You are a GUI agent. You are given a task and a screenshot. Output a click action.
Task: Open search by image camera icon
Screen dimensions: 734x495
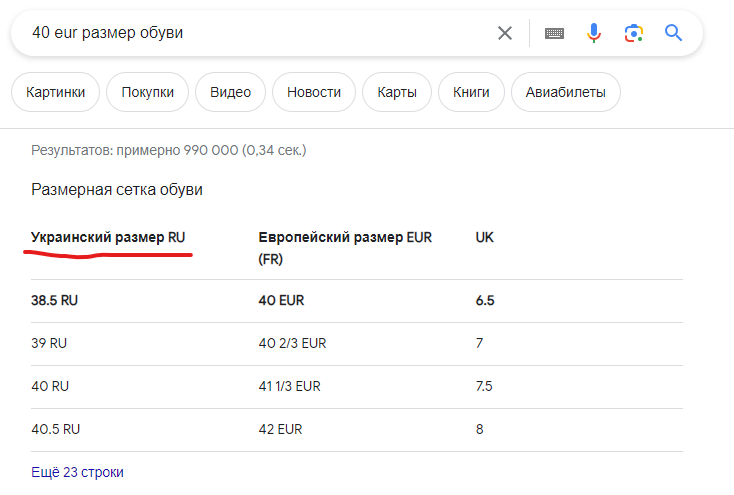(633, 33)
